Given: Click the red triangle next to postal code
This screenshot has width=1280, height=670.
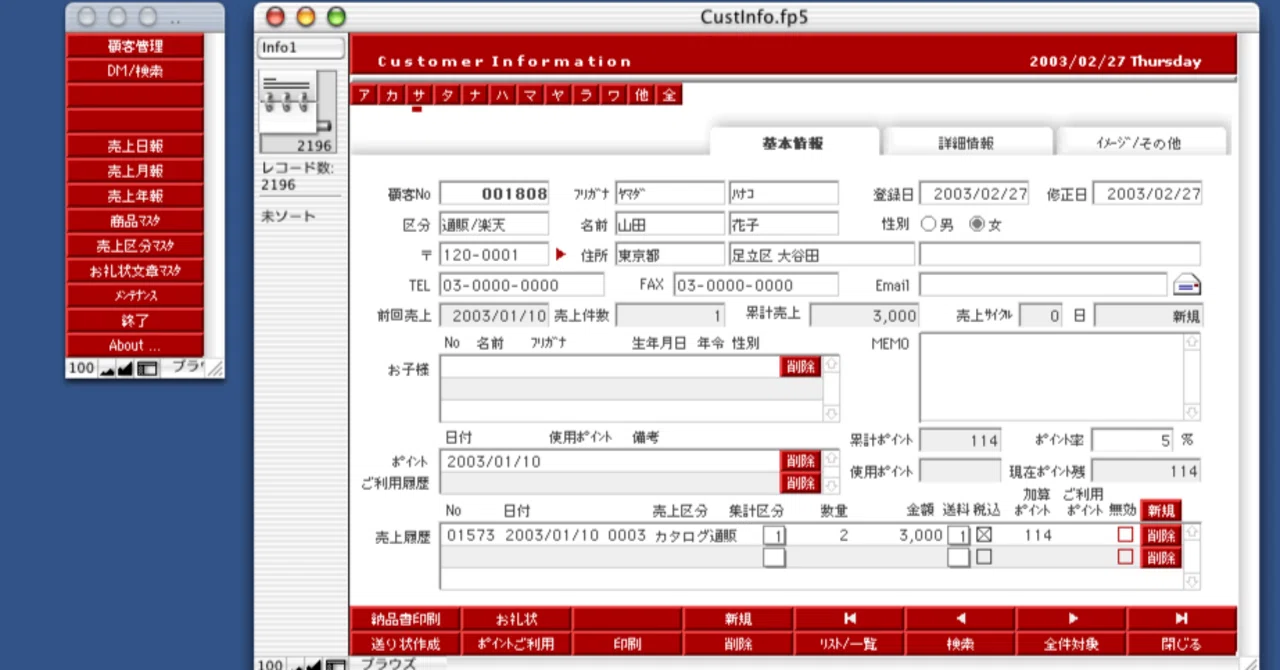Looking at the screenshot, I should (561, 255).
